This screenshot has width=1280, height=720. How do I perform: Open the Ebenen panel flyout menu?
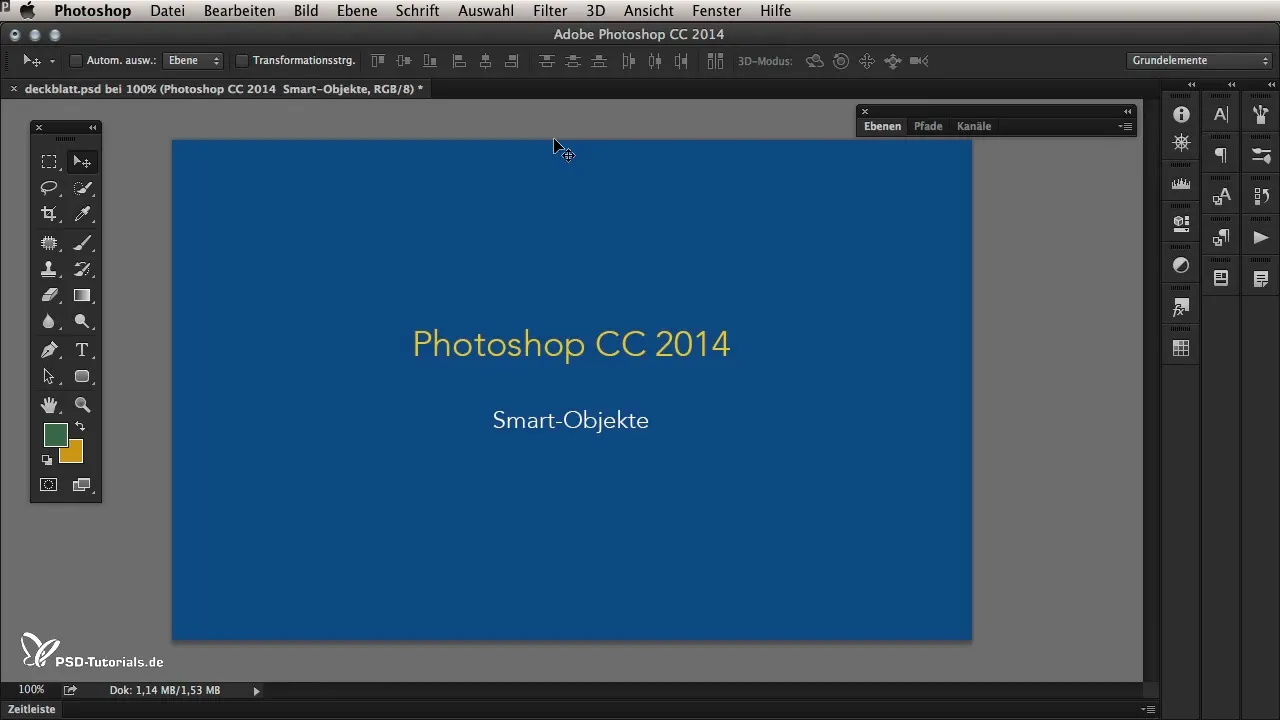tap(1126, 127)
